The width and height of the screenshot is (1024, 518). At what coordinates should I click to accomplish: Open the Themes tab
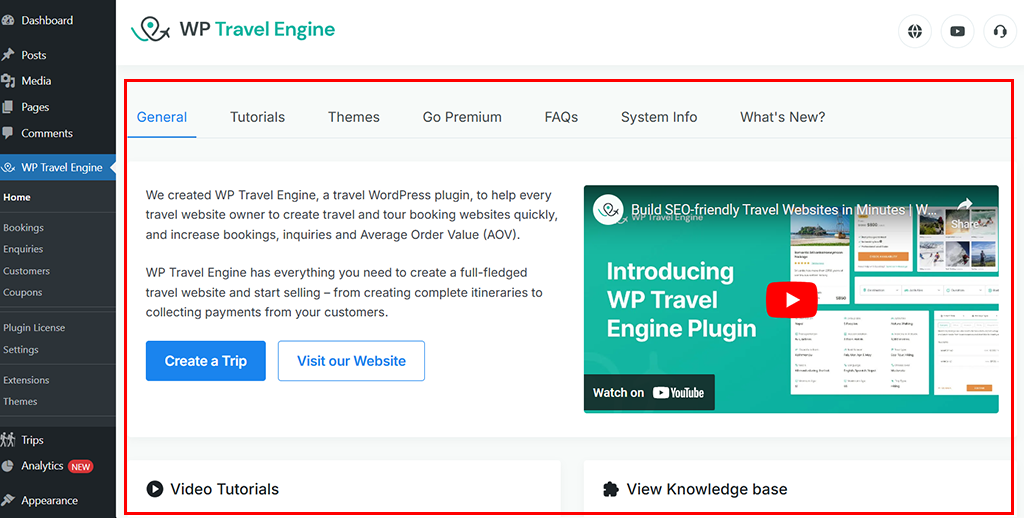tap(353, 117)
